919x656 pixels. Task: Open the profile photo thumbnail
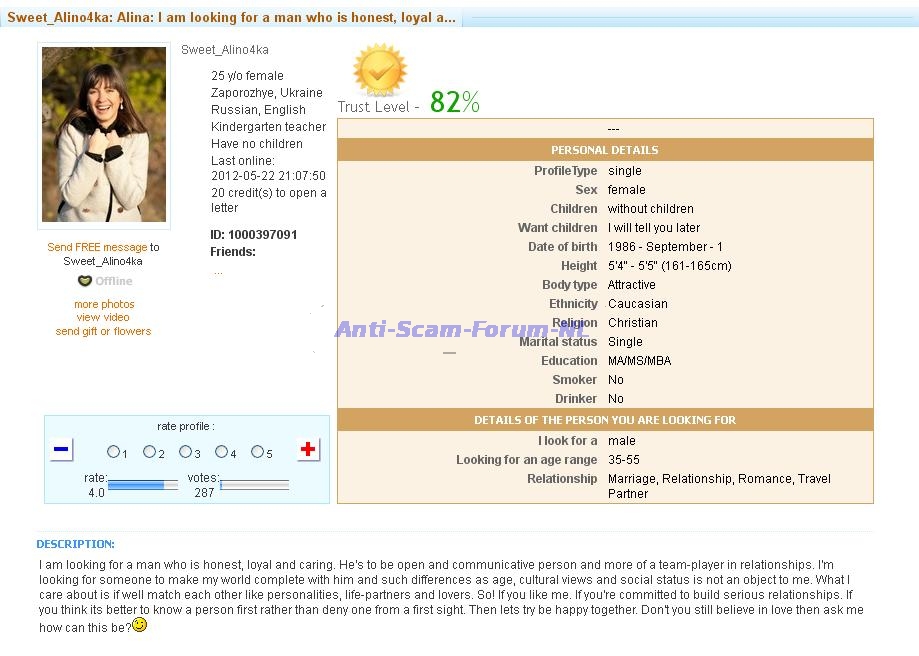103,134
